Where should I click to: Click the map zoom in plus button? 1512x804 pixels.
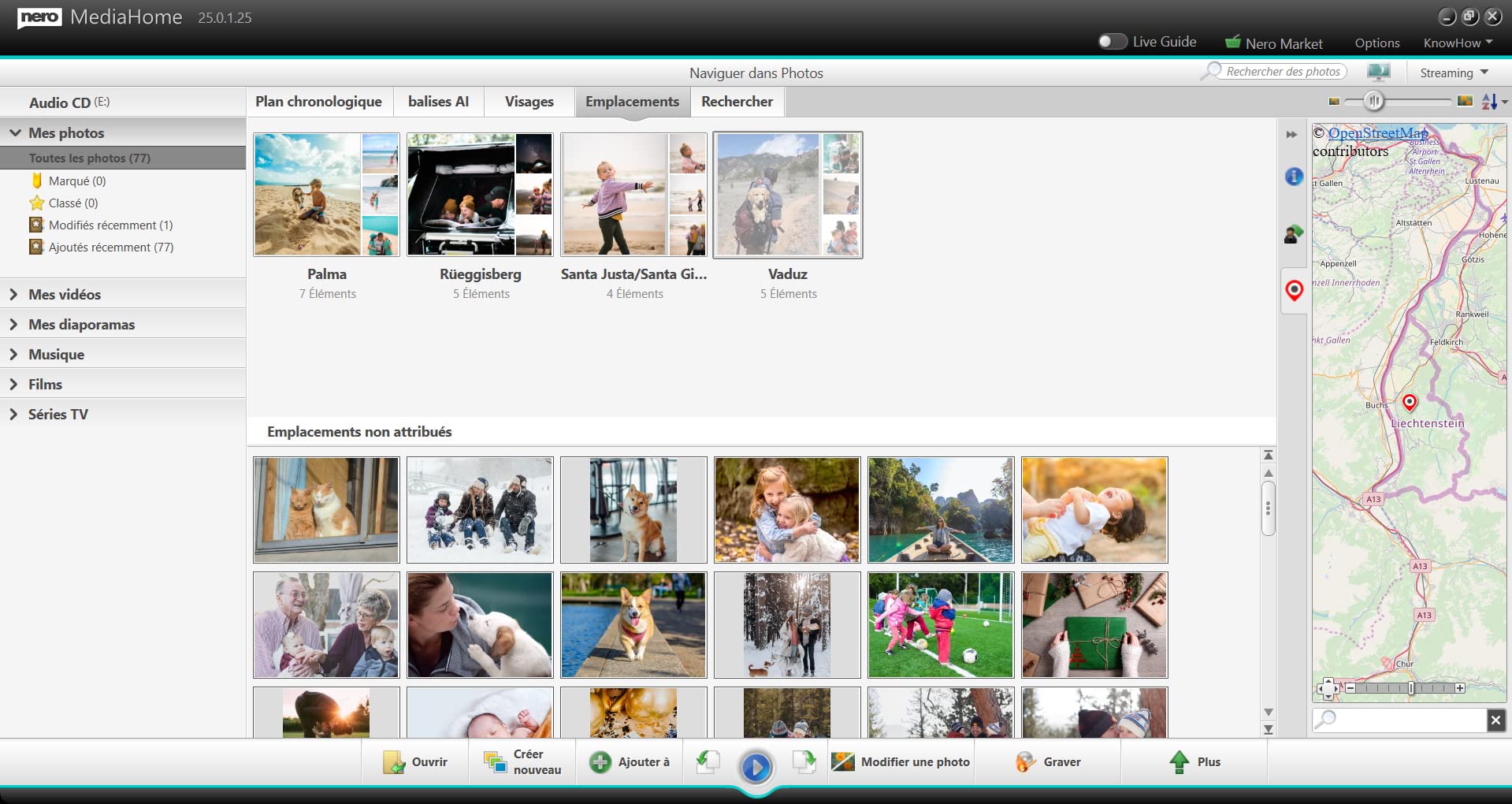tap(1460, 688)
